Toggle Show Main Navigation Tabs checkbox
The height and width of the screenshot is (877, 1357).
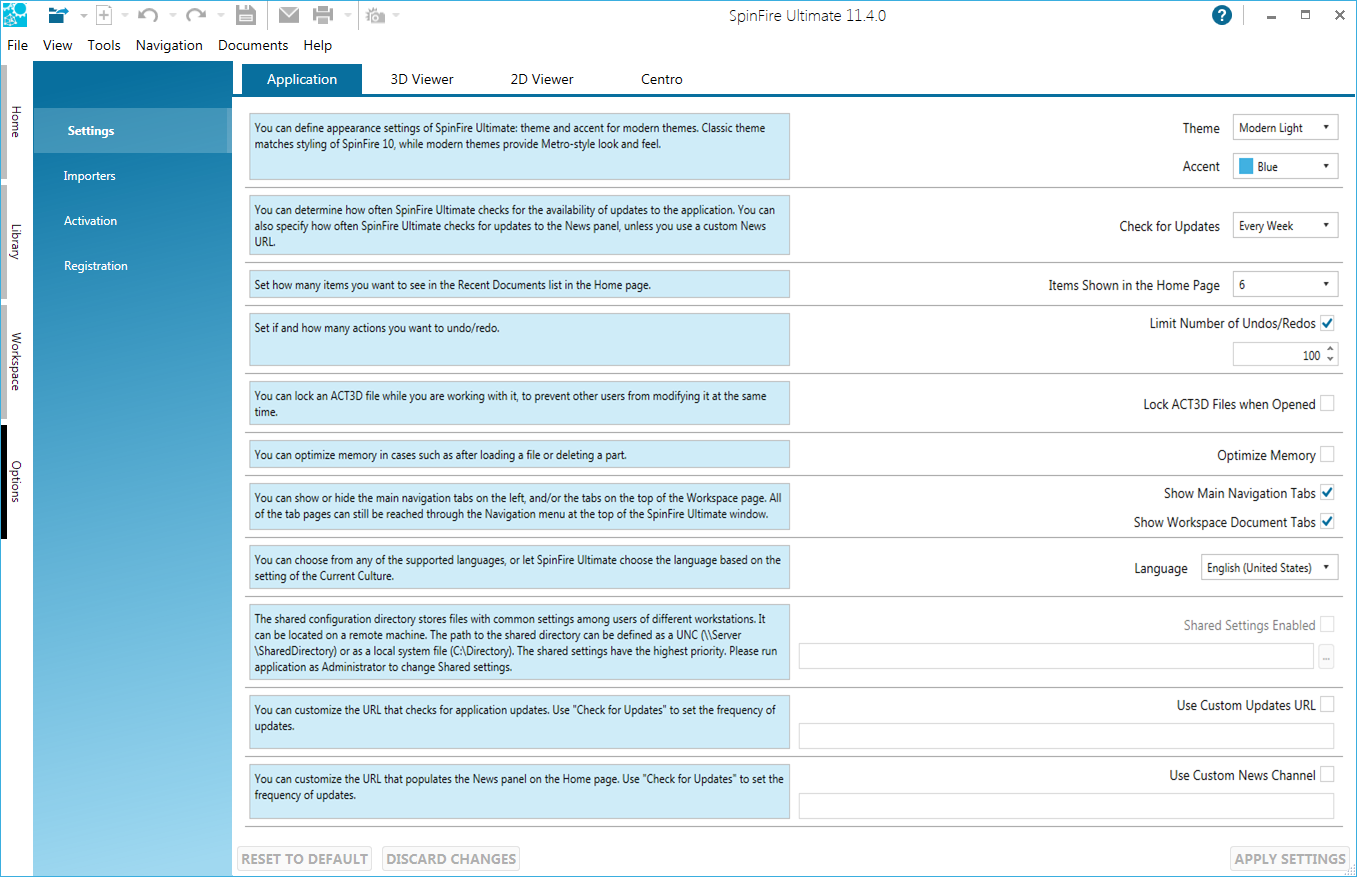(x=1327, y=493)
